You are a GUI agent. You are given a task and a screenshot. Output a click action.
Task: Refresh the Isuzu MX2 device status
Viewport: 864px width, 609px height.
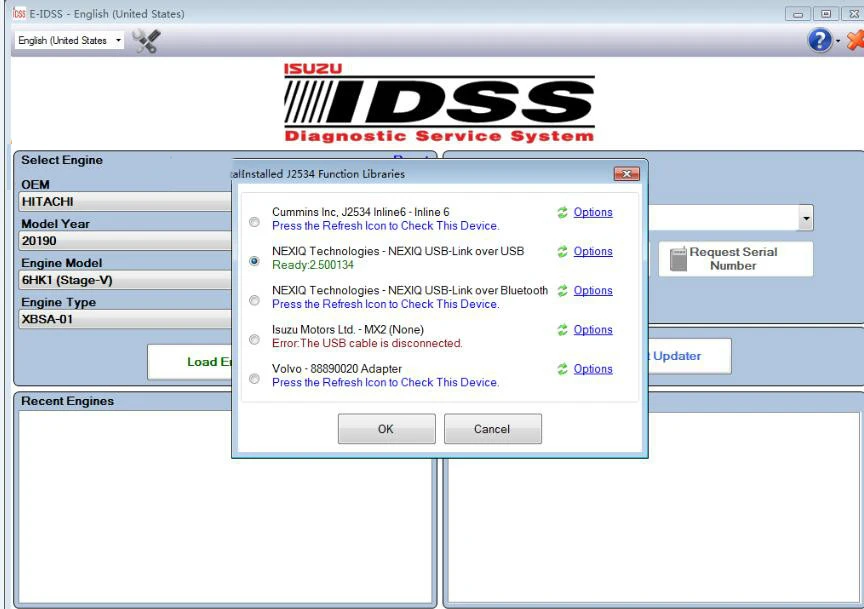(x=562, y=330)
